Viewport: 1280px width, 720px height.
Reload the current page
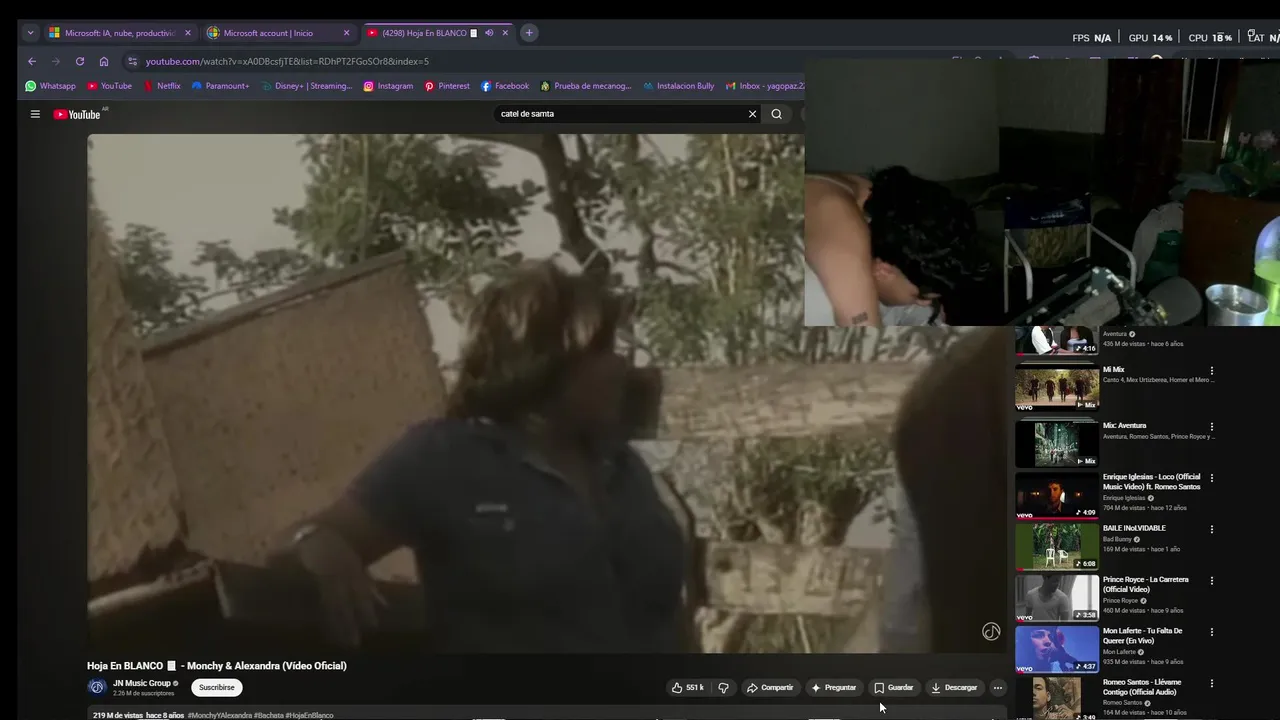[x=80, y=61]
